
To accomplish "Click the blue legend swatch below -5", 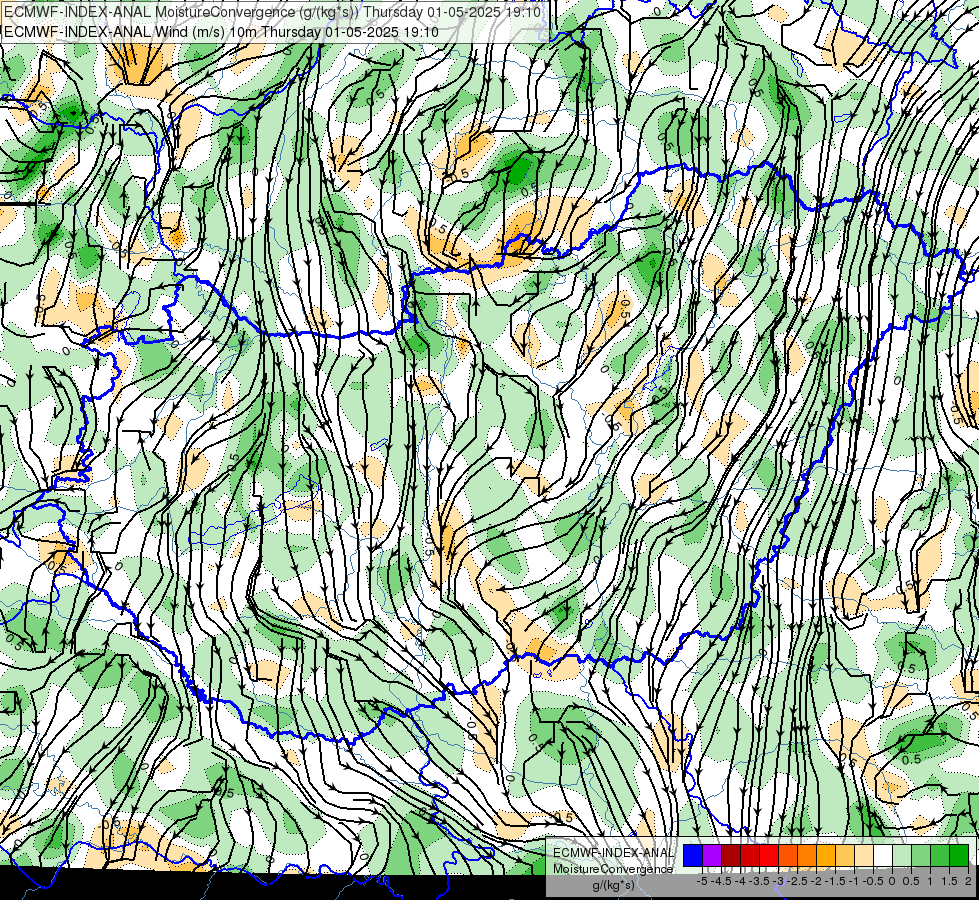I will tap(693, 856).
